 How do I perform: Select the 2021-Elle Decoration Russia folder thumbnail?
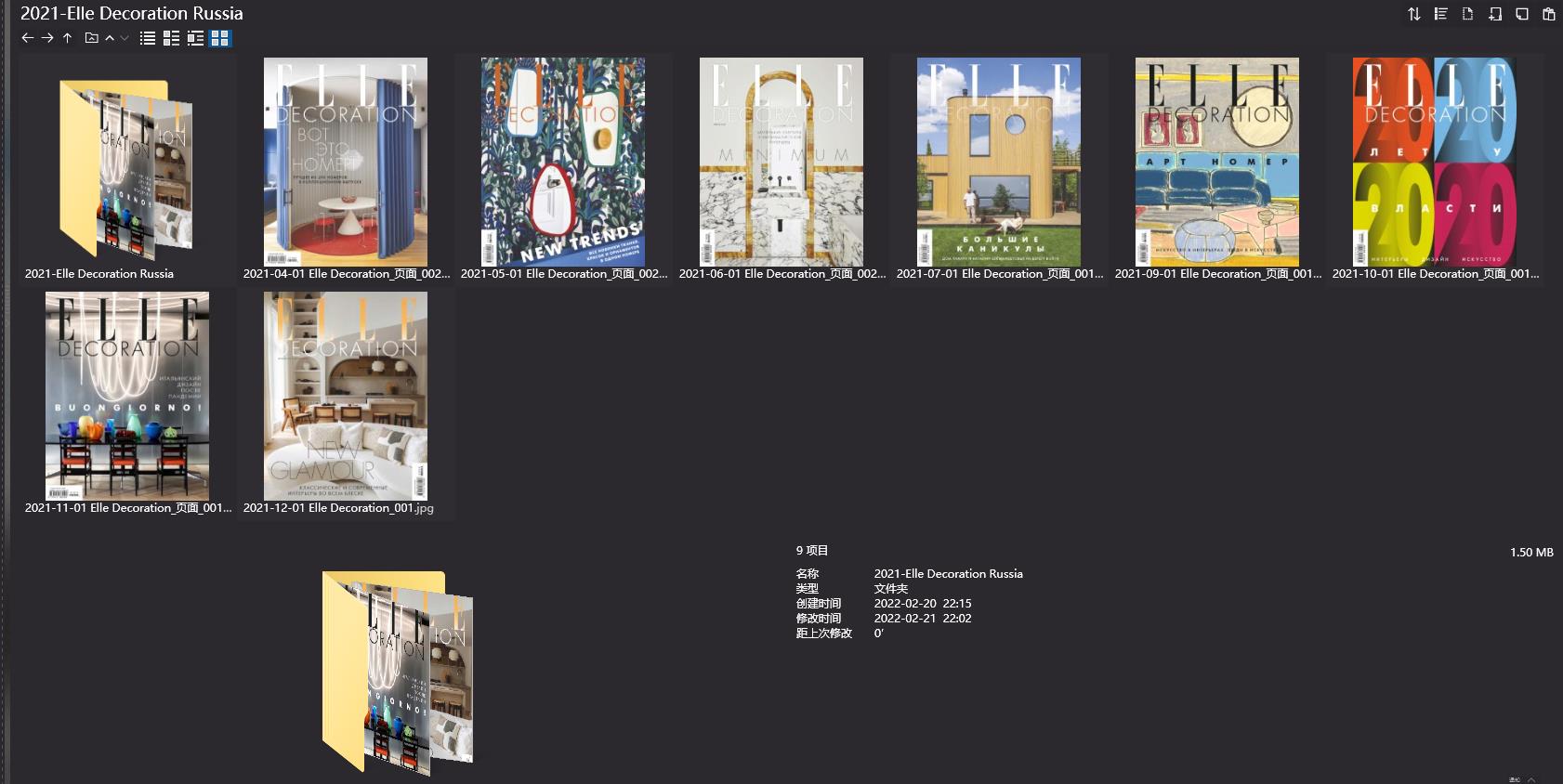pyautogui.click(x=127, y=167)
